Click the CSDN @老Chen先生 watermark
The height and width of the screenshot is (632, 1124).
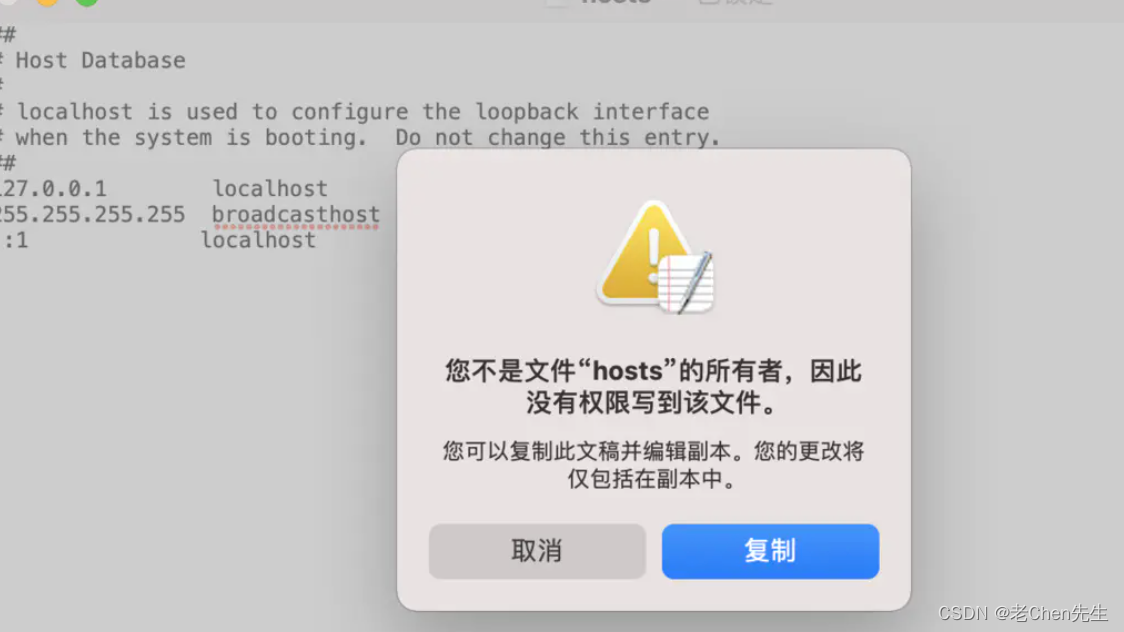1023,613
